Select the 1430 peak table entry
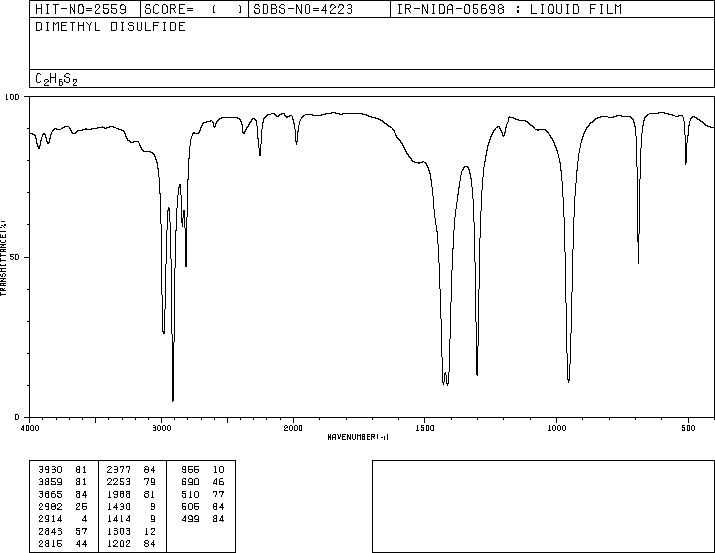The image size is (715, 553). 119,506
